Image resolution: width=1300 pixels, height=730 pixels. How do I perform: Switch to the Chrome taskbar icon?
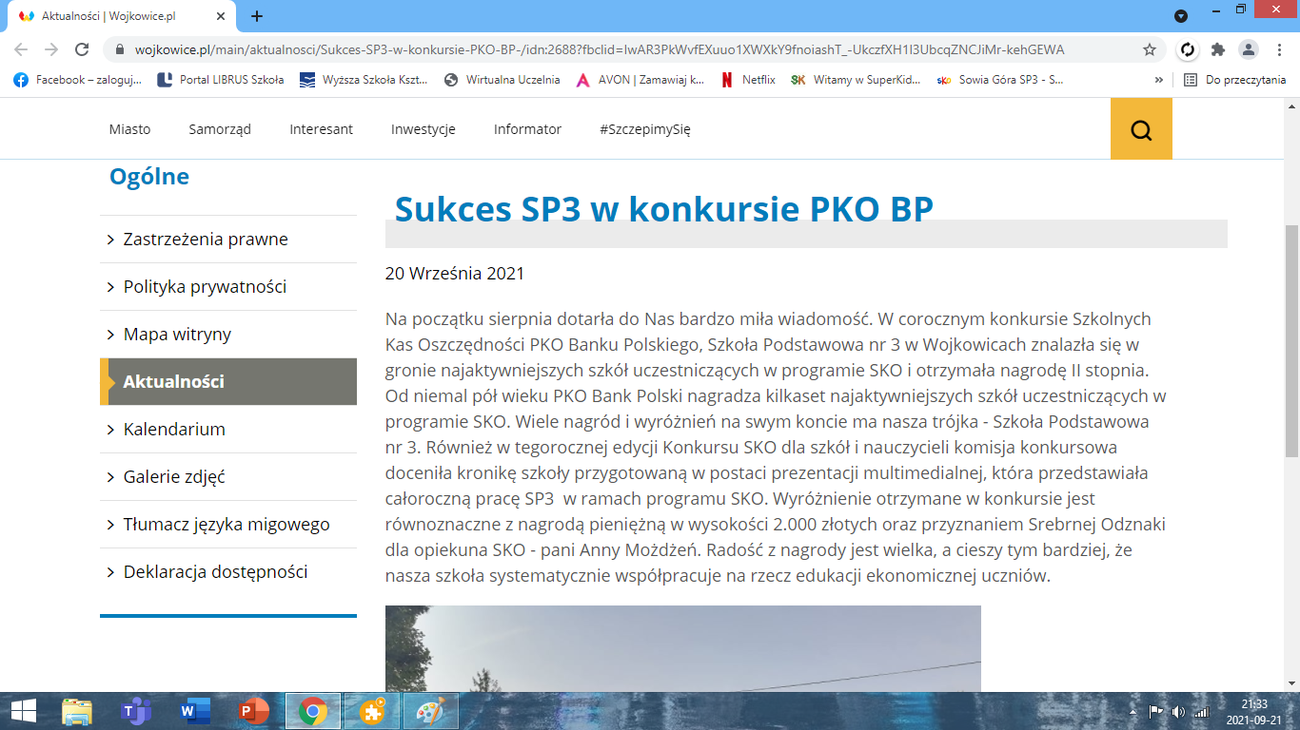(313, 711)
